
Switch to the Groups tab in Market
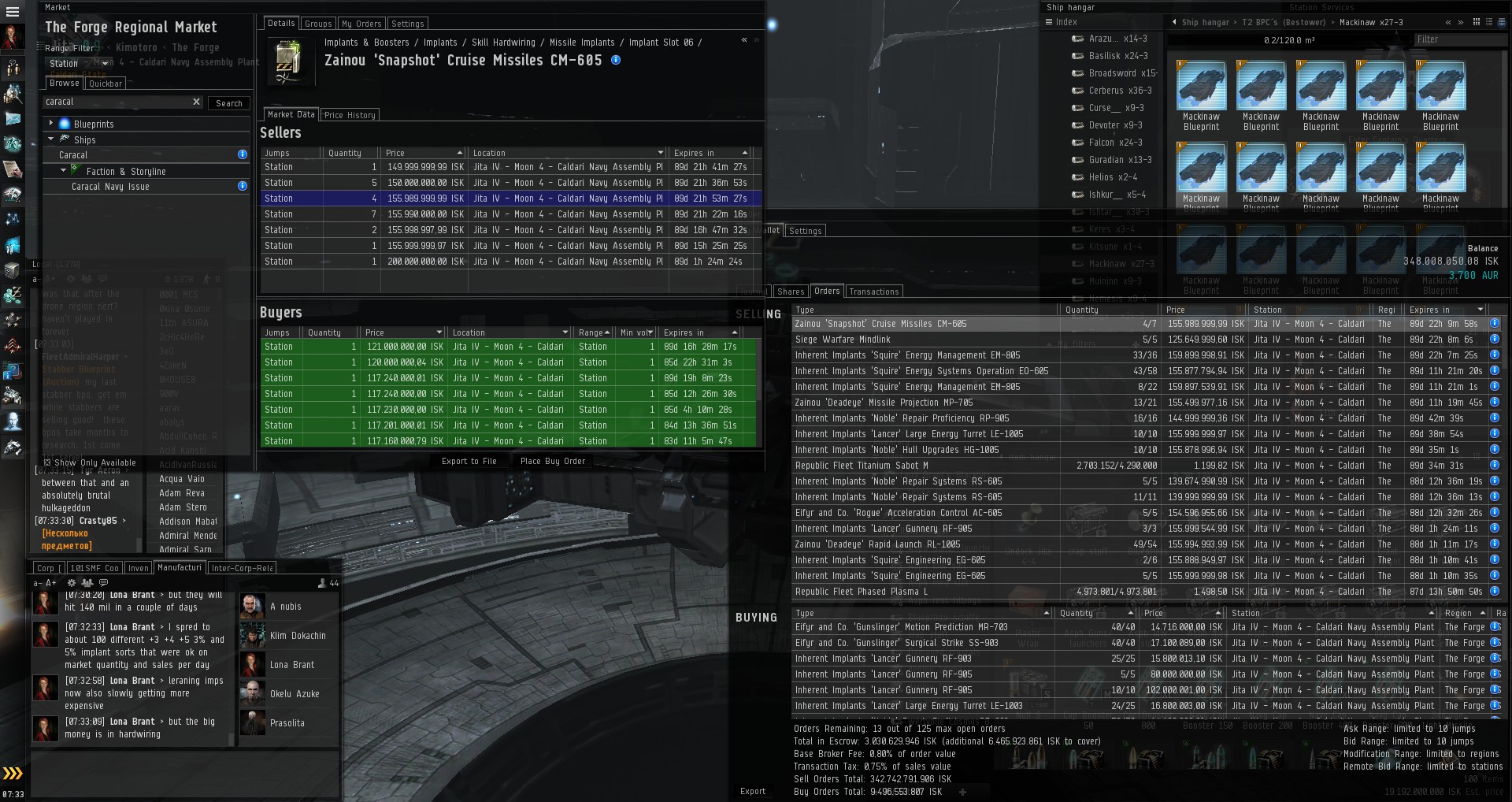tap(318, 24)
